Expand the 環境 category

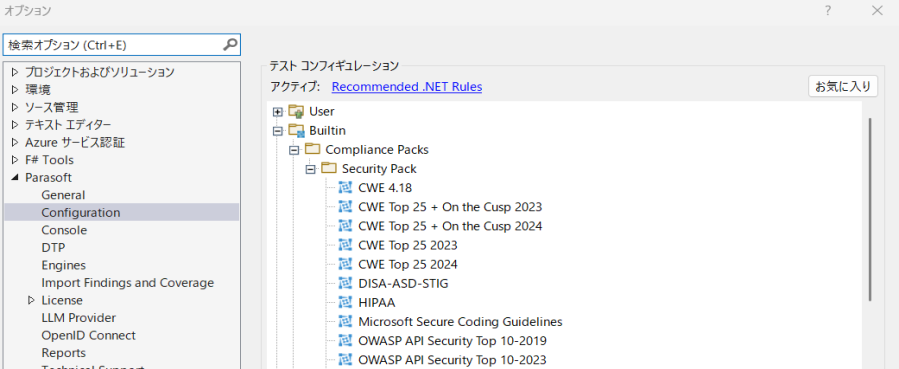(x=15, y=89)
